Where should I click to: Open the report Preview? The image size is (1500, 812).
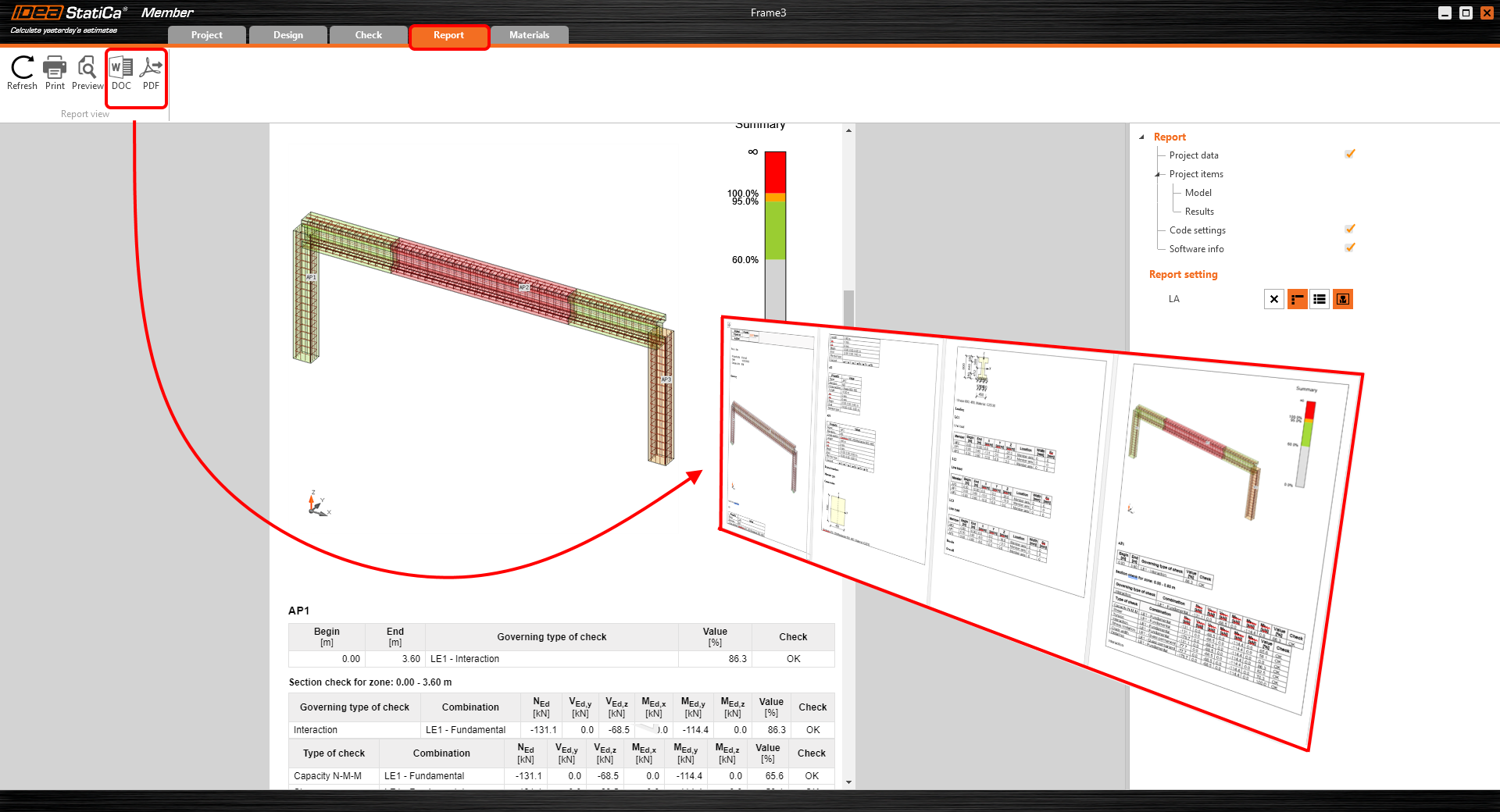pos(87,73)
